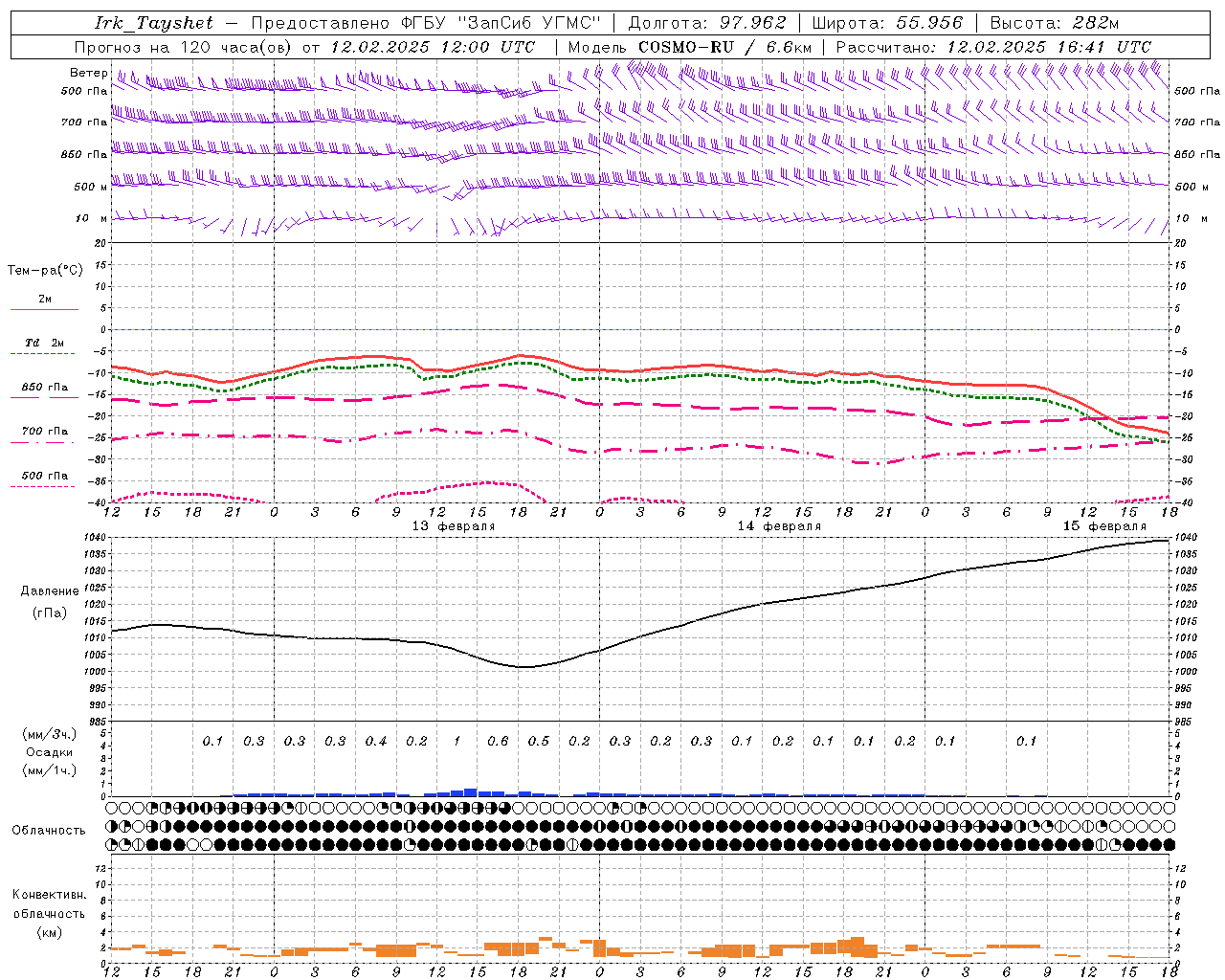Click the date label 14 февраля
This screenshot has width=1225, height=980.
pyautogui.click(x=779, y=526)
